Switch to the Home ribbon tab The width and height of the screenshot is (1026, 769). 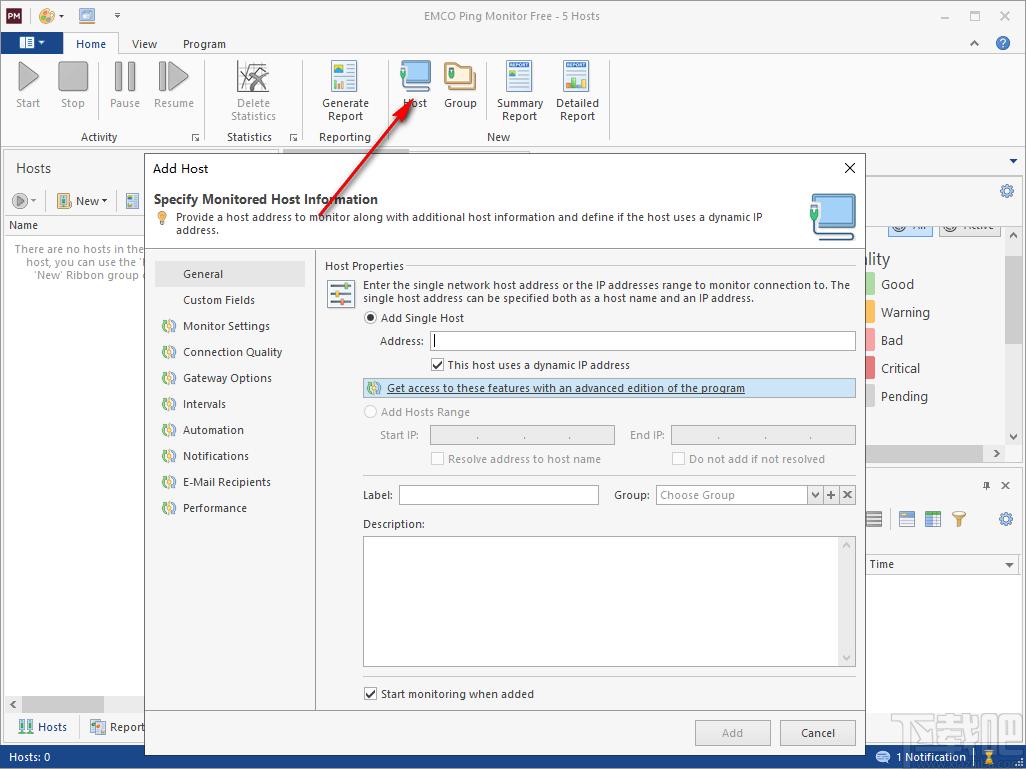pyautogui.click(x=90, y=44)
